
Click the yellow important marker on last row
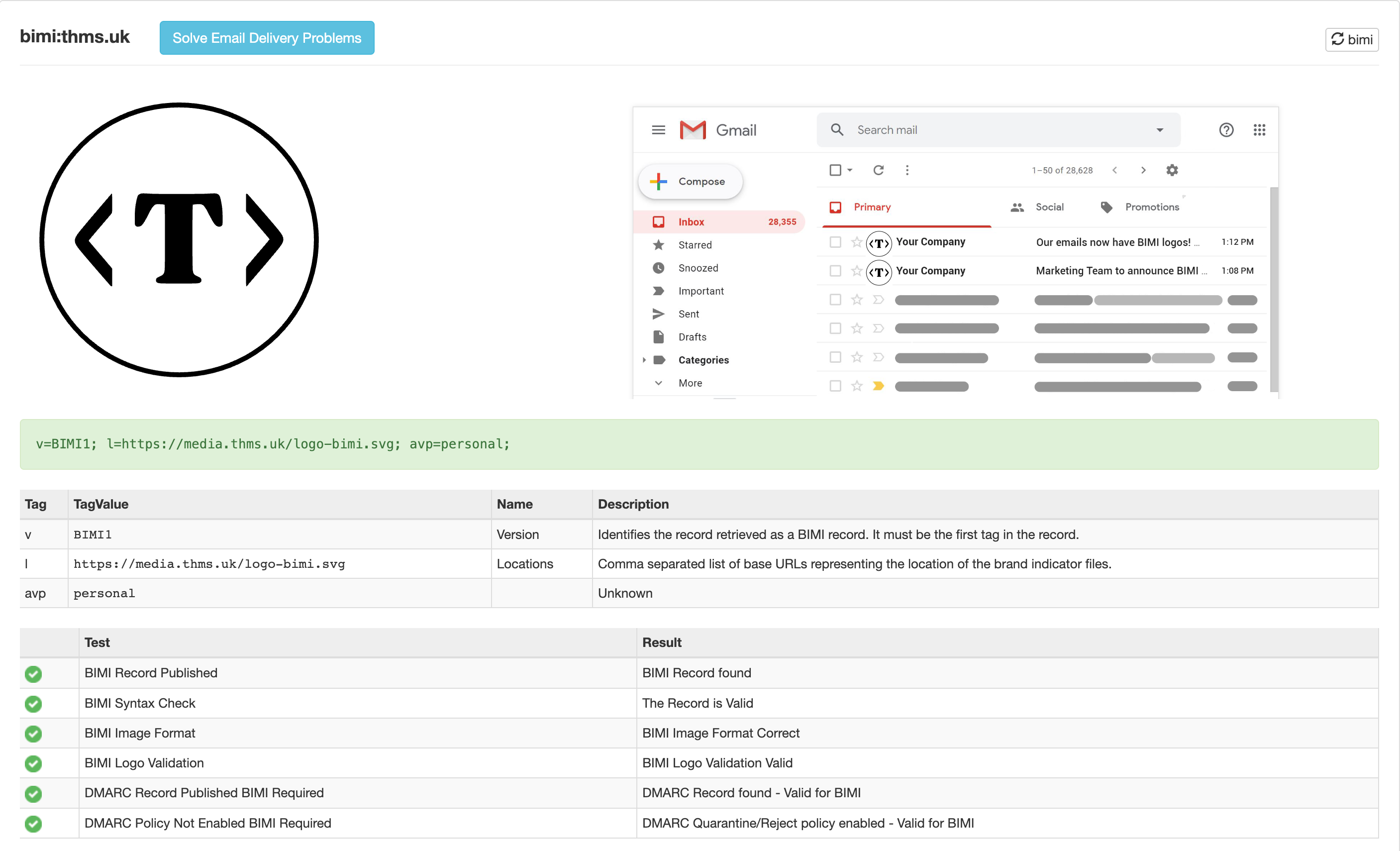[878, 386]
